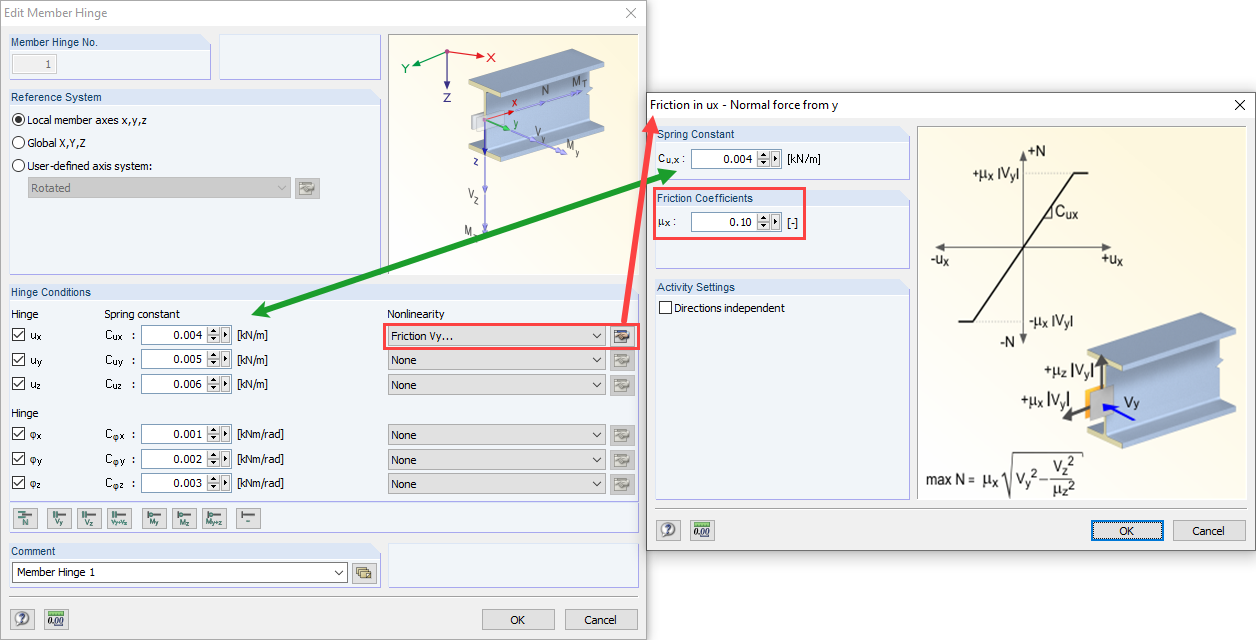Image resolution: width=1256 pixels, height=640 pixels.
Task: Cancel the Edit Member Hinge dialog
Action: [x=601, y=619]
